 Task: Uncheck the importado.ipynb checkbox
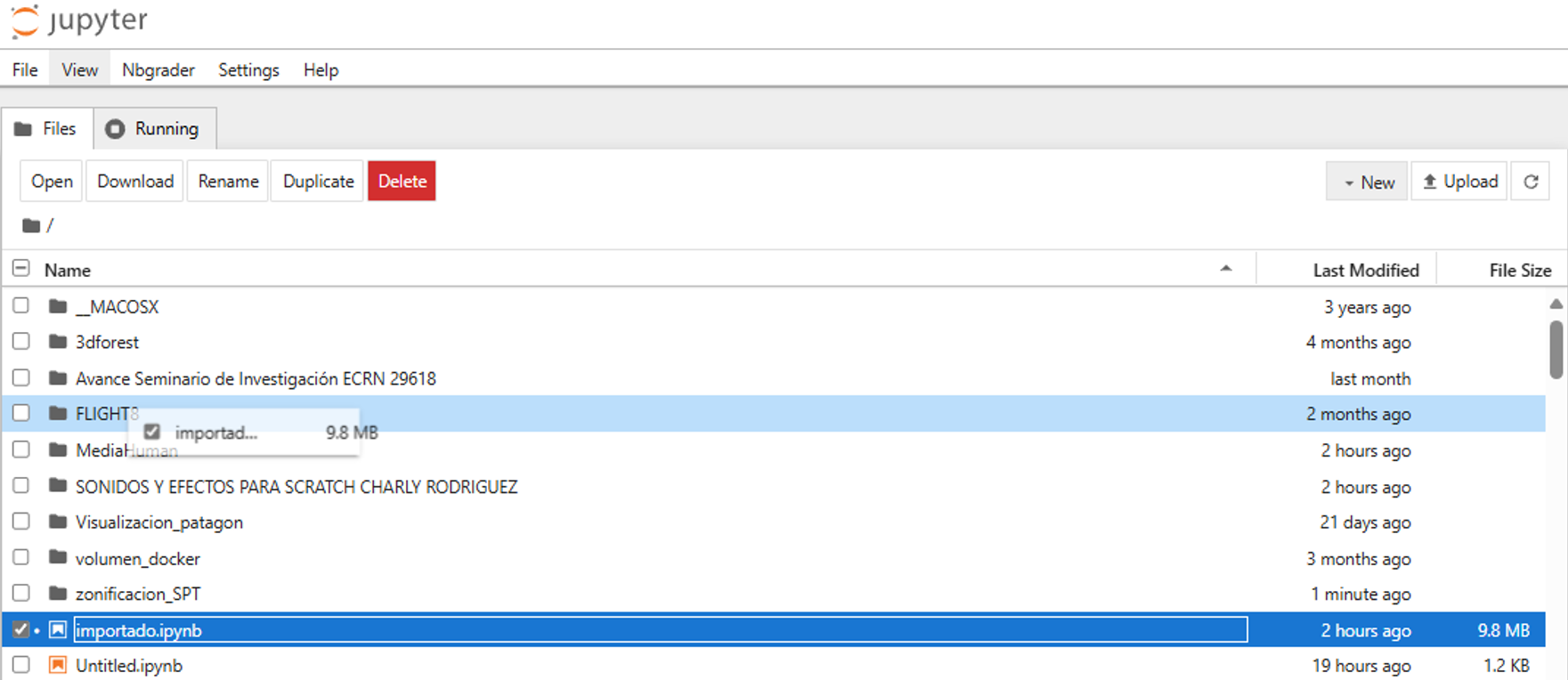(21, 630)
